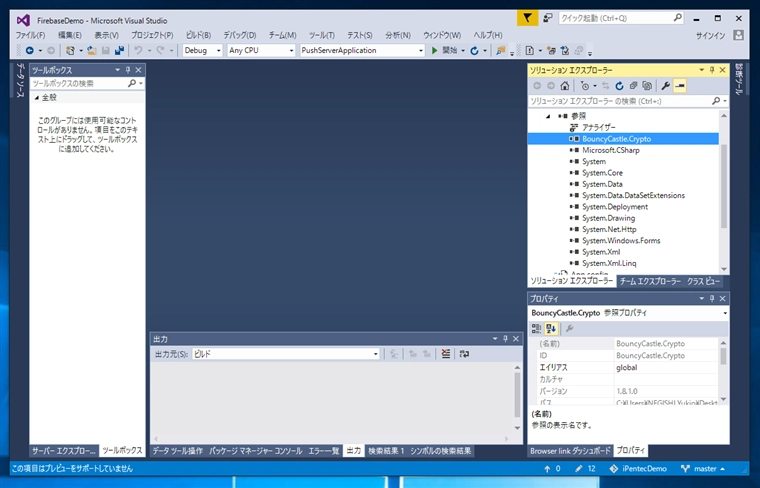The image size is (760, 488).
Task: Start debugging with green play button
Action: [x=435, y=50]
